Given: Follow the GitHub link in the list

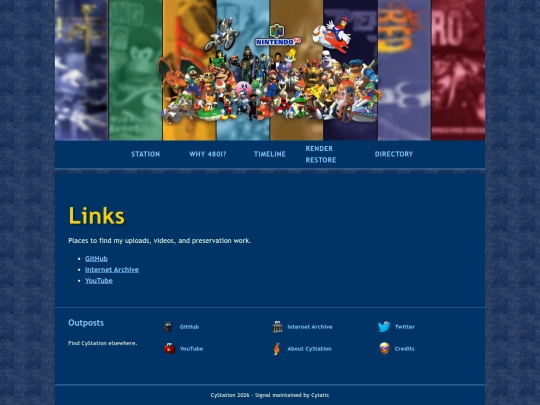Looking at the screenshot, I should [96, 259].
